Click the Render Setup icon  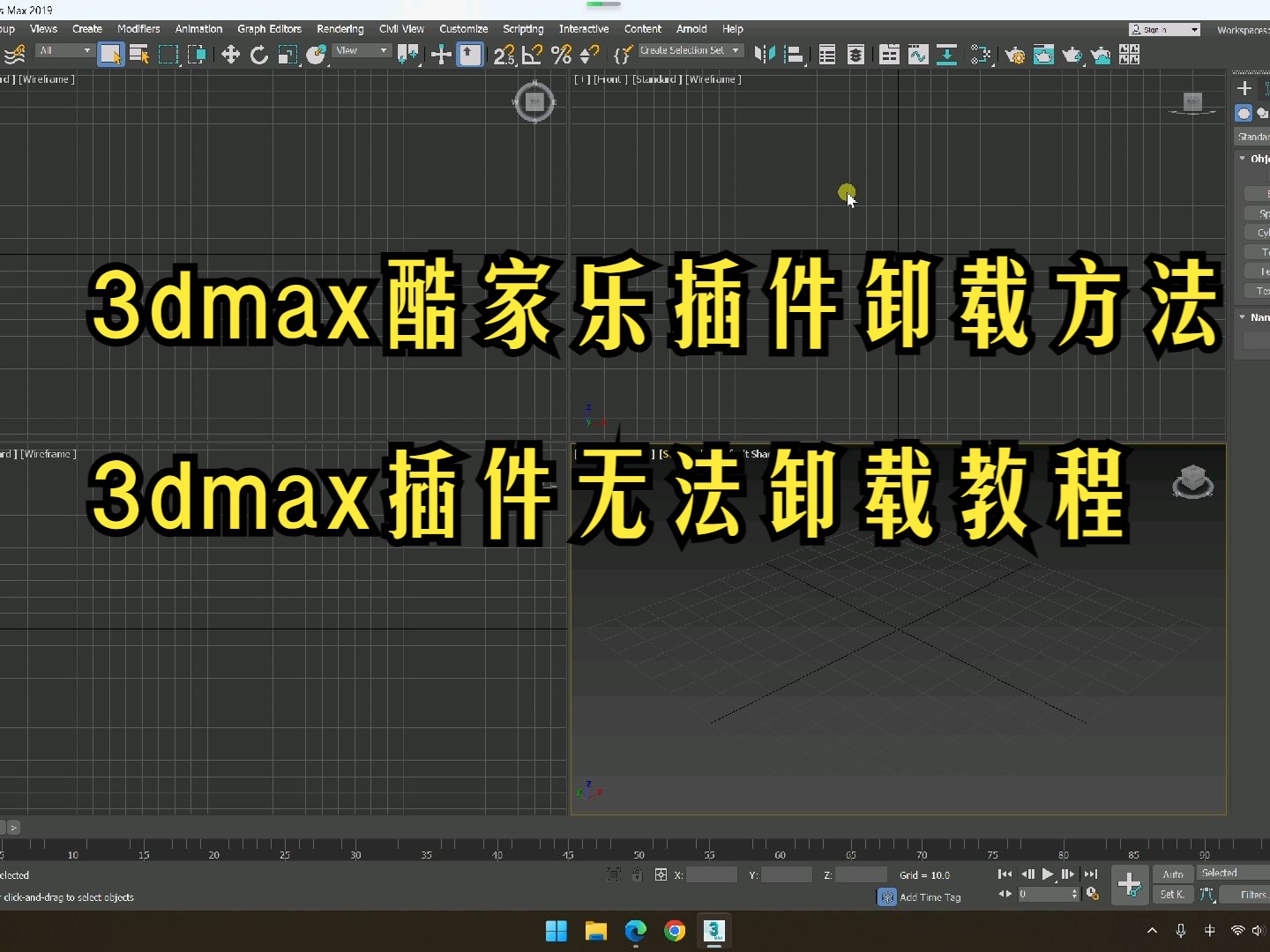point(1016,55)
